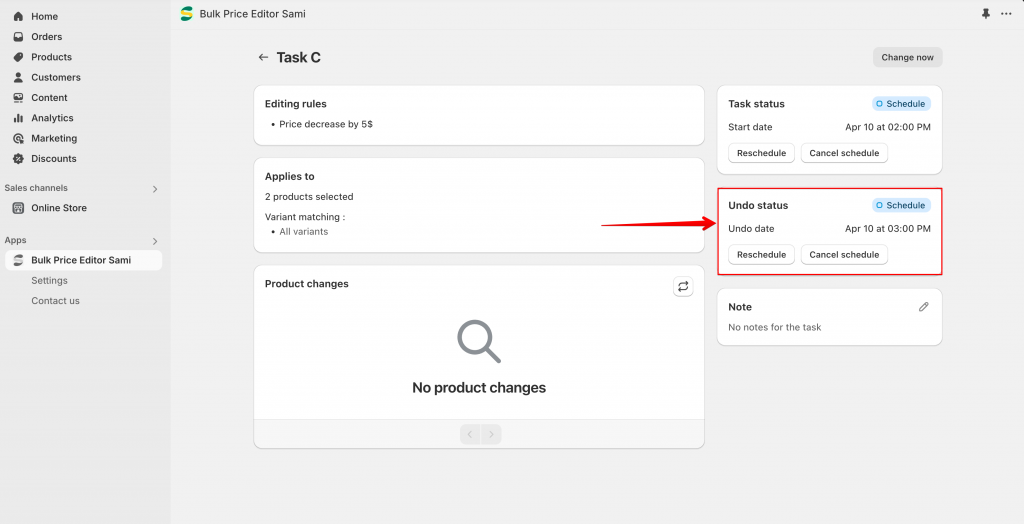1024x524 pixels.
Task: Click the back arrow beside Task C
Action: tap(263, 57)
